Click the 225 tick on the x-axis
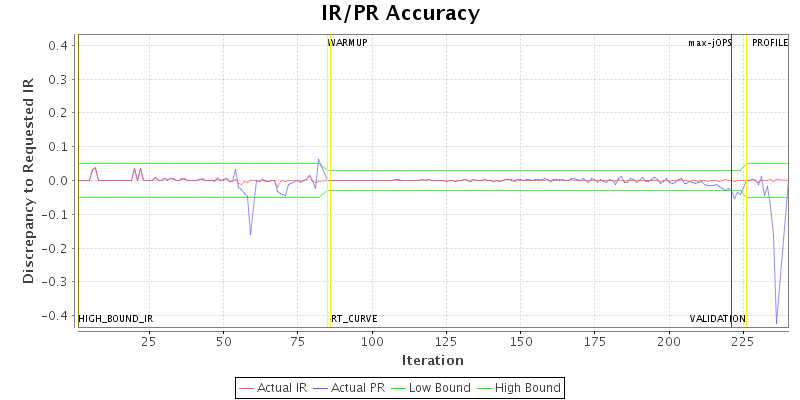Image resolution: width=800 pixels, height=400 pixels. [x=743, y=342]
